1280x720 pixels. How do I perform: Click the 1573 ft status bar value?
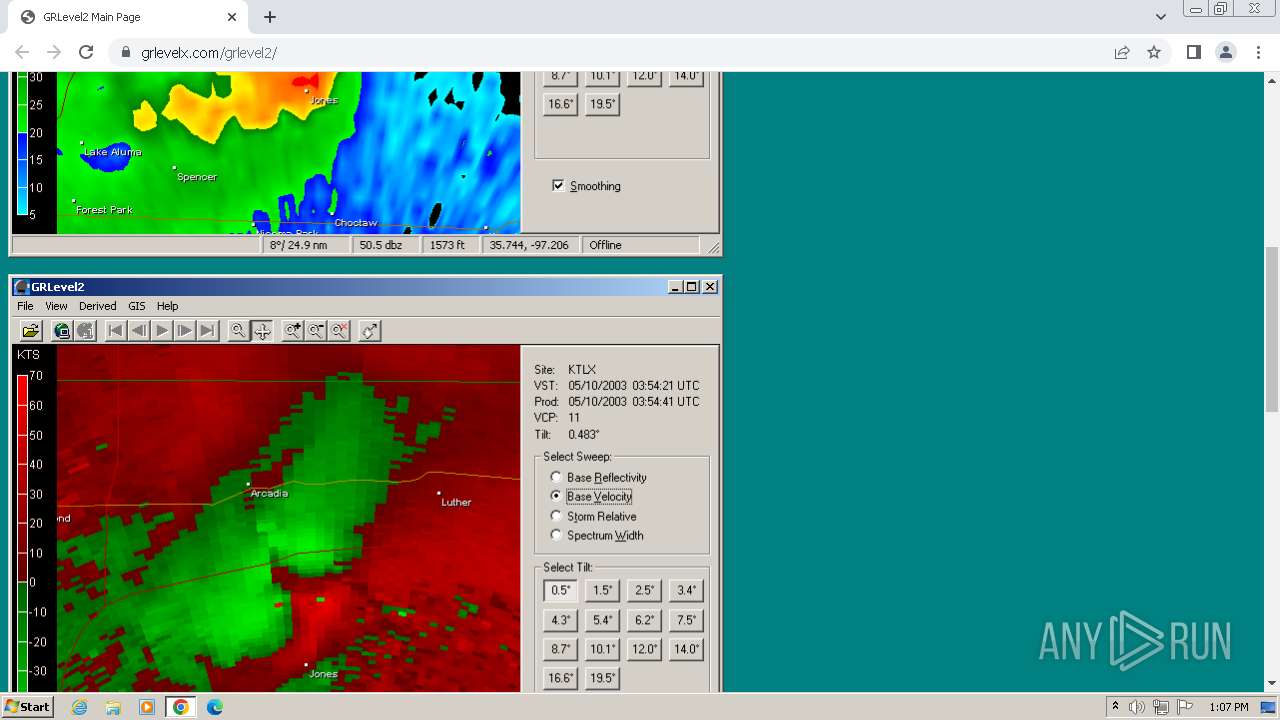pos(447,245)
